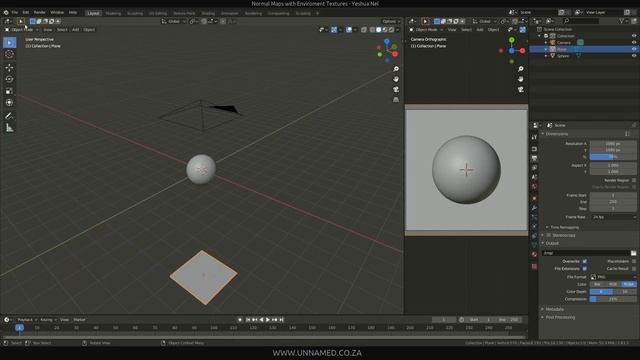Toggle visibility eye of Sphere in outliner
Screen dimensions: 640x360
pos(634,56)
